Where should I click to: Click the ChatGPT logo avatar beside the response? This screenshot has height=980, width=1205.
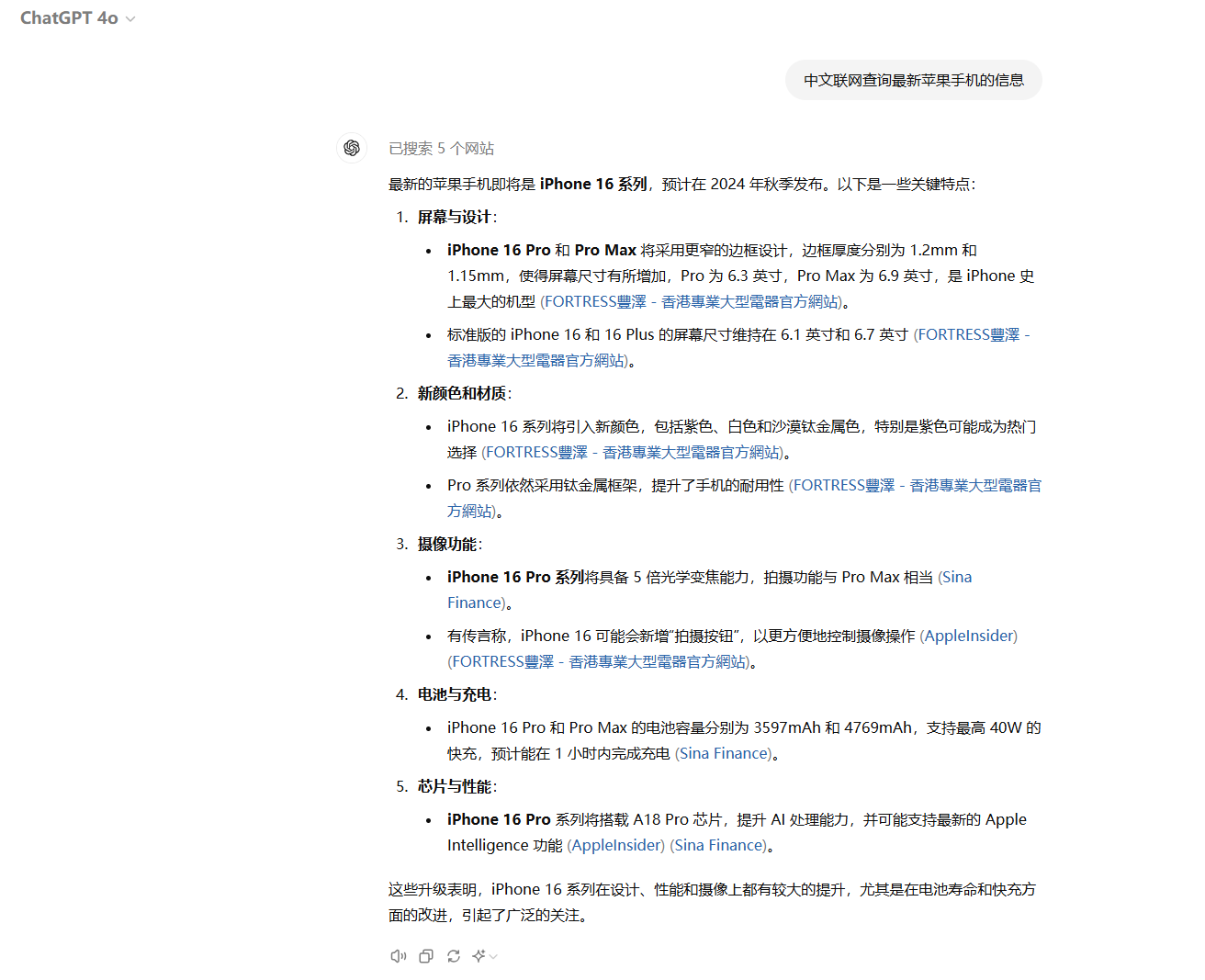coord(352,148)
